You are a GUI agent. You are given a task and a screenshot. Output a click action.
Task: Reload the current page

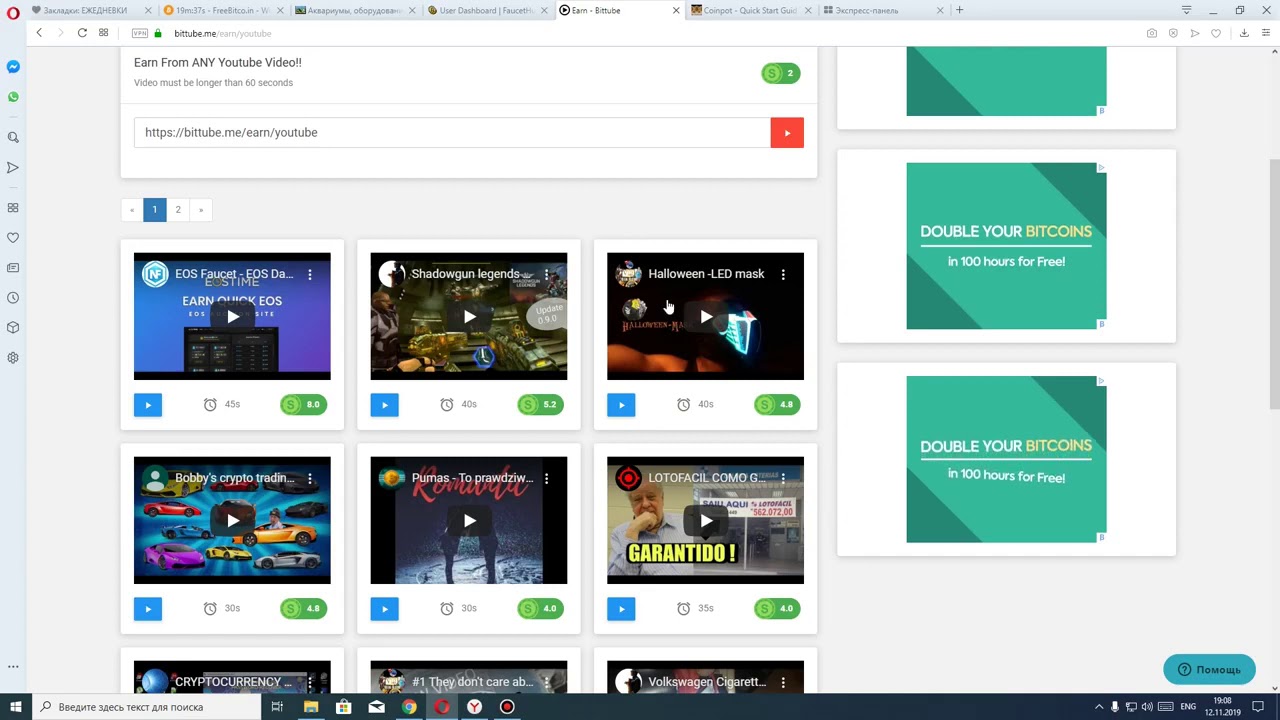[82, 33]
